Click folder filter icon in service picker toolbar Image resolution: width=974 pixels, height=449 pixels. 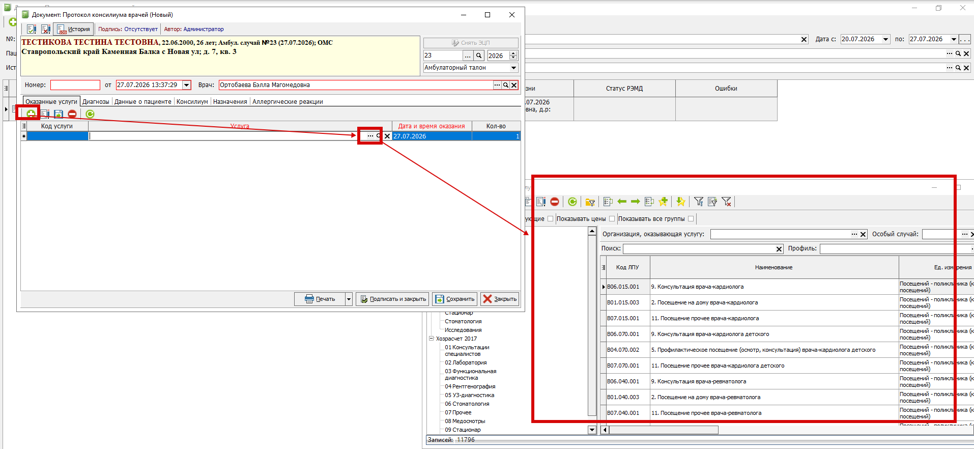[x=591, y=201]
